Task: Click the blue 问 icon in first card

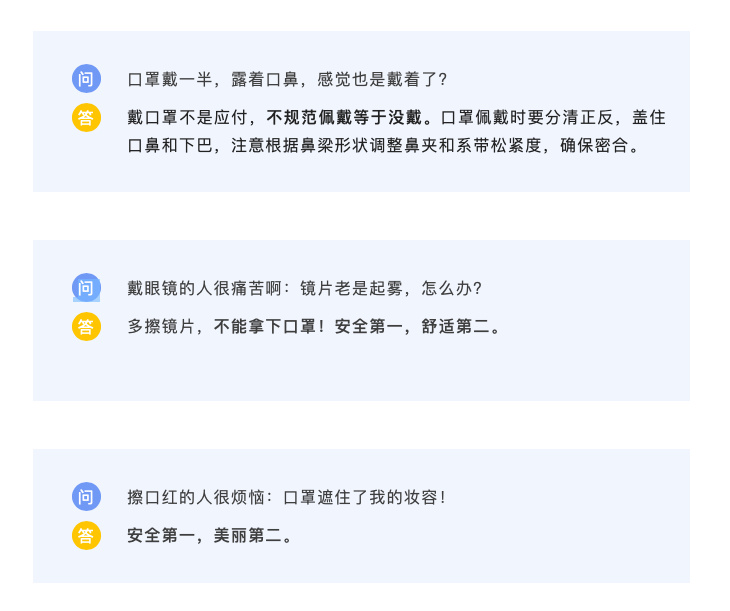Action: click(86, 79)
